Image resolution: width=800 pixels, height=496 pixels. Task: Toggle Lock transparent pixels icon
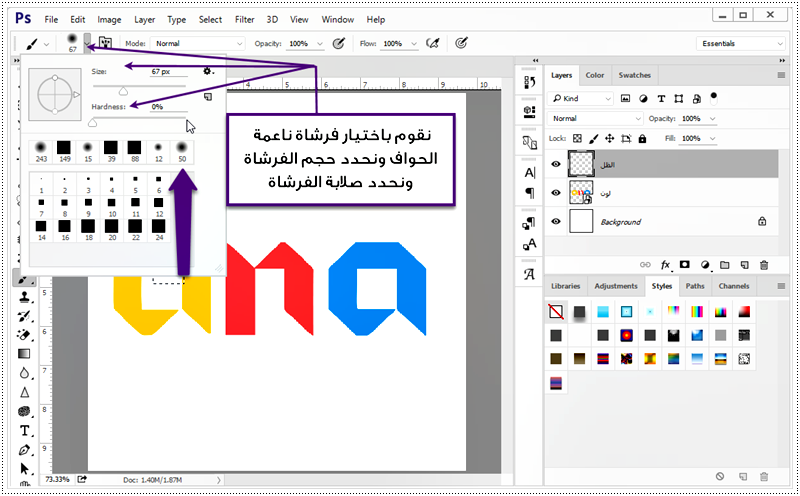[577, 138]
